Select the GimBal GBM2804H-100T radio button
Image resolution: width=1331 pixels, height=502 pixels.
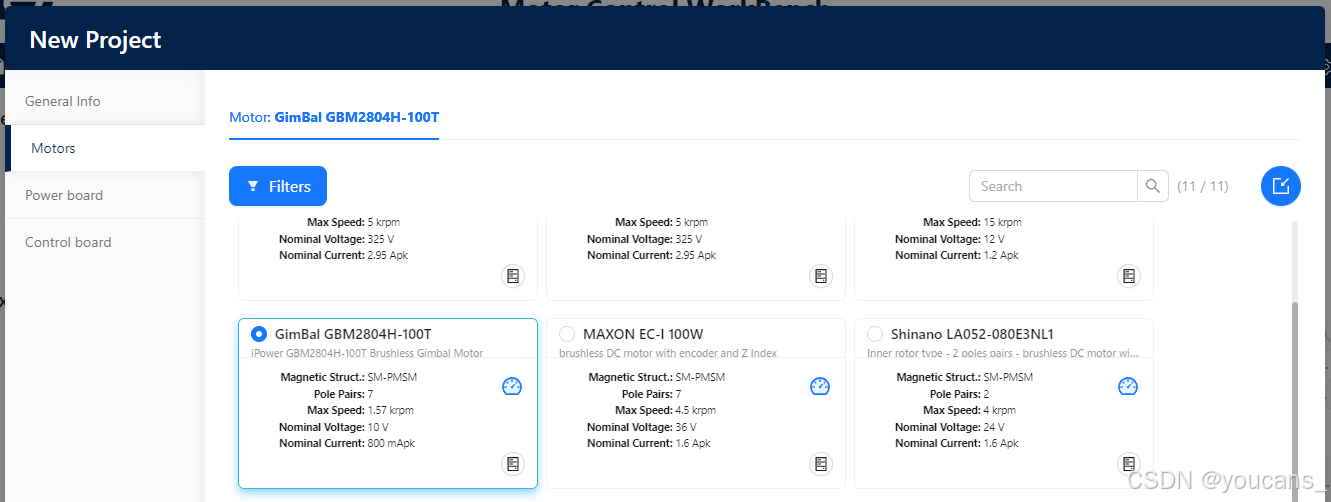click(259, 334)
